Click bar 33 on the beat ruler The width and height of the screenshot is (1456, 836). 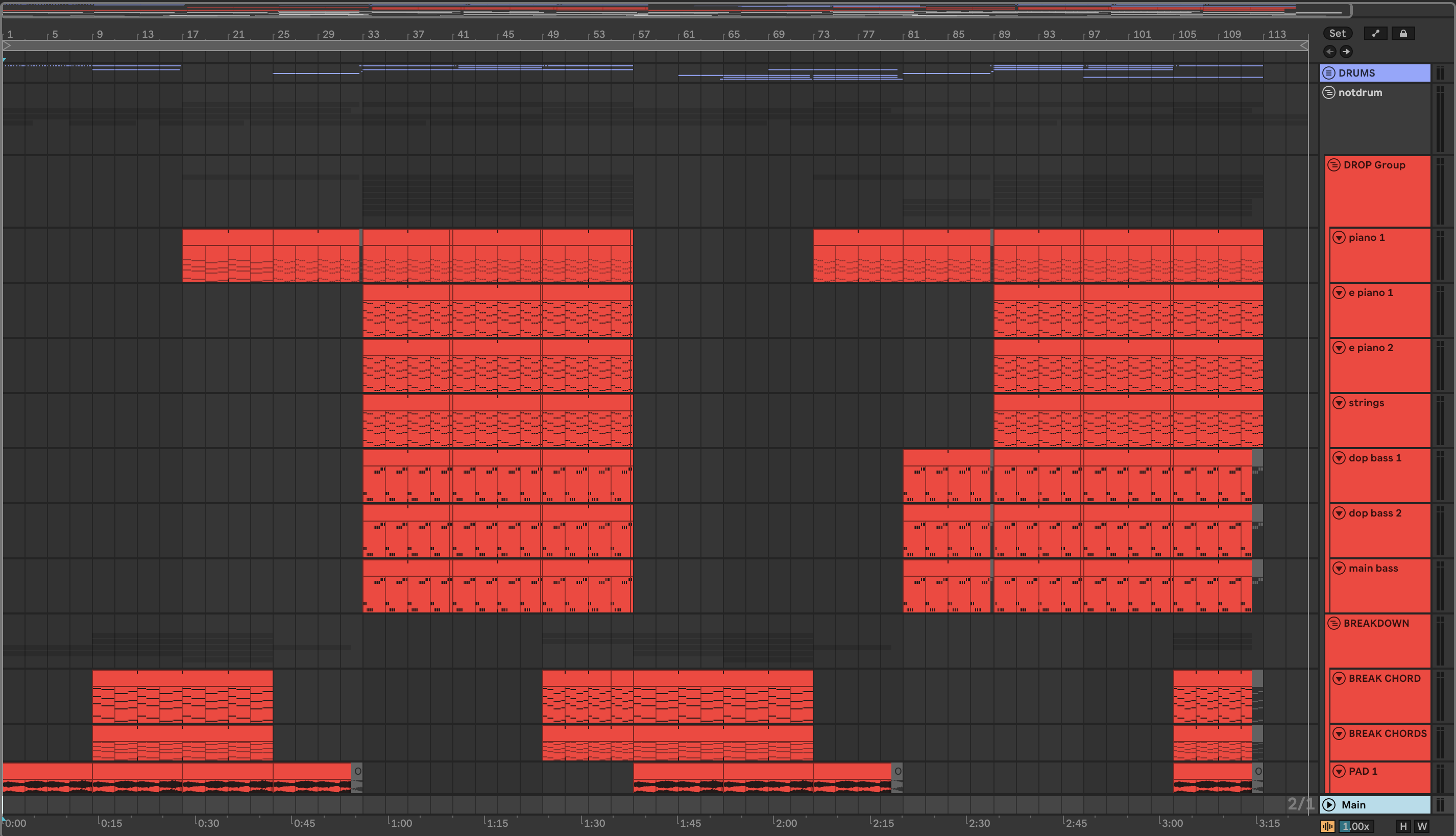coord(373,34)
